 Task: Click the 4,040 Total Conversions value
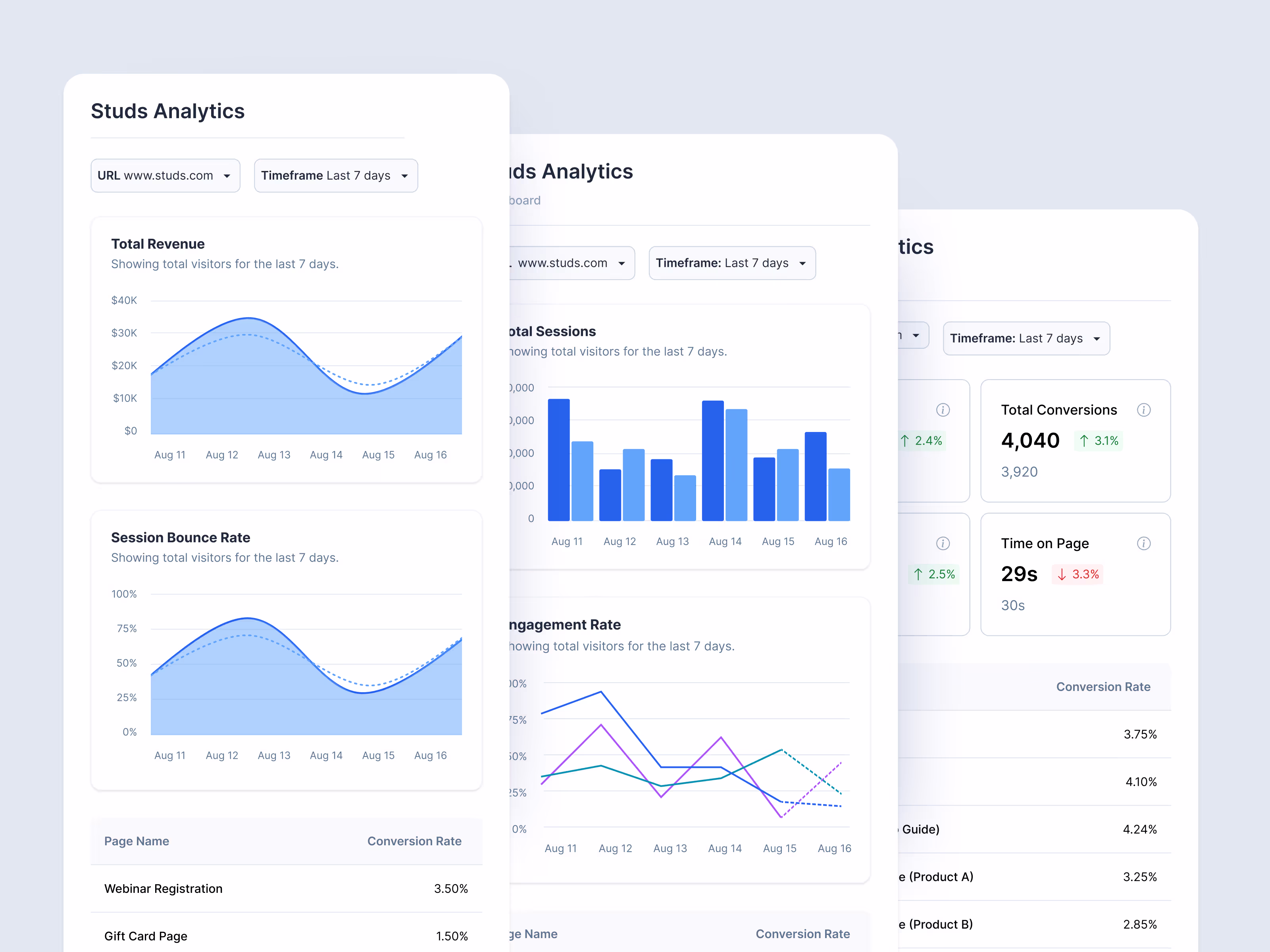tap(1030, 441)
